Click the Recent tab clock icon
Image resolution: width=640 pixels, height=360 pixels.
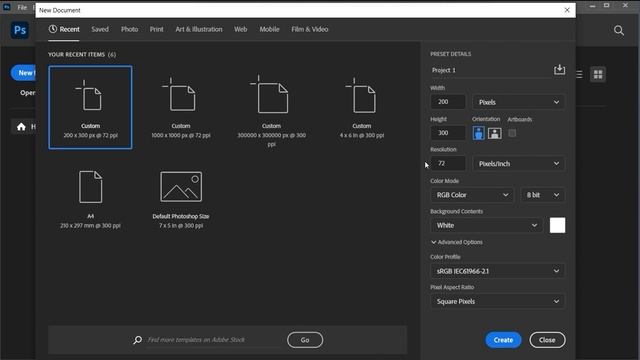[53, 29]
